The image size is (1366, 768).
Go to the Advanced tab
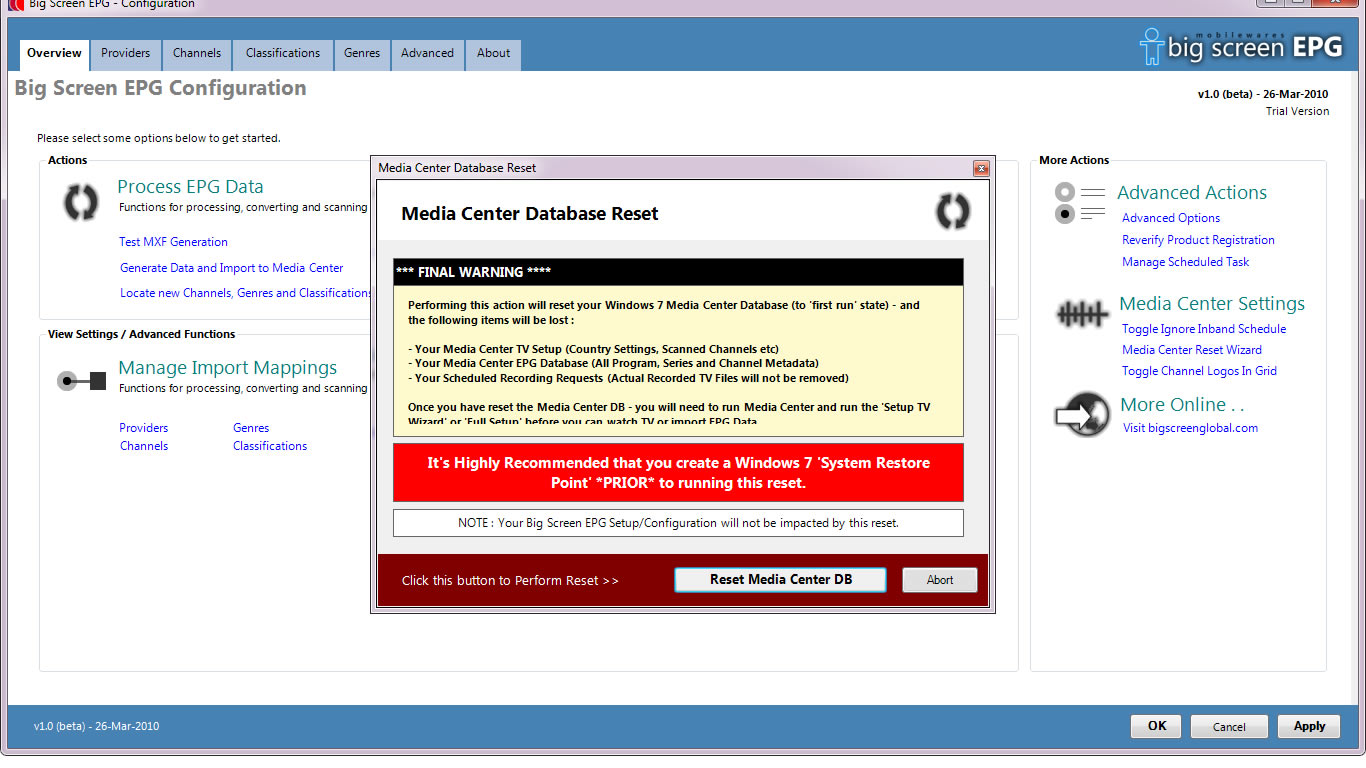coord(427,54)
